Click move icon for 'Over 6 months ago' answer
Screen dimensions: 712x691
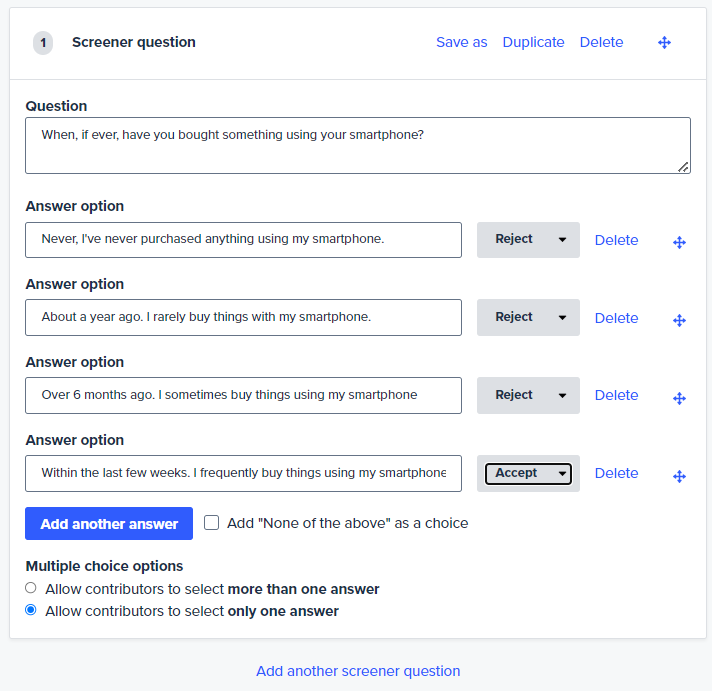[679, 399]
